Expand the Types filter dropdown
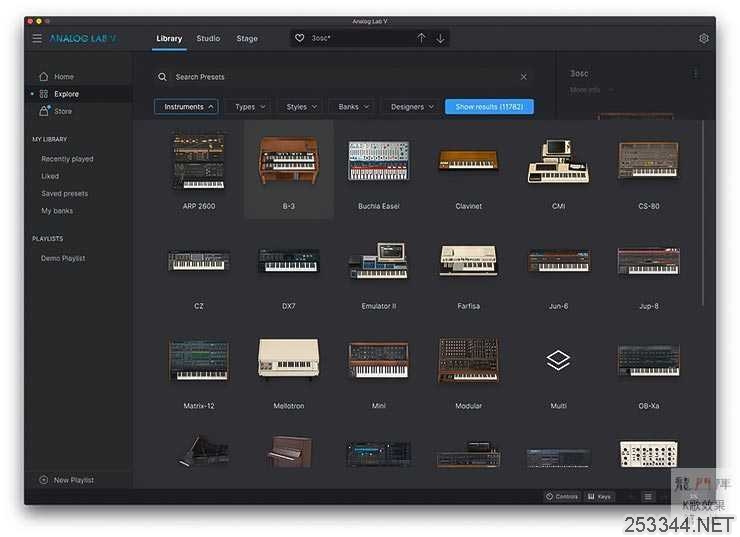This screenshot has height=537, width=740. [249, 107]
